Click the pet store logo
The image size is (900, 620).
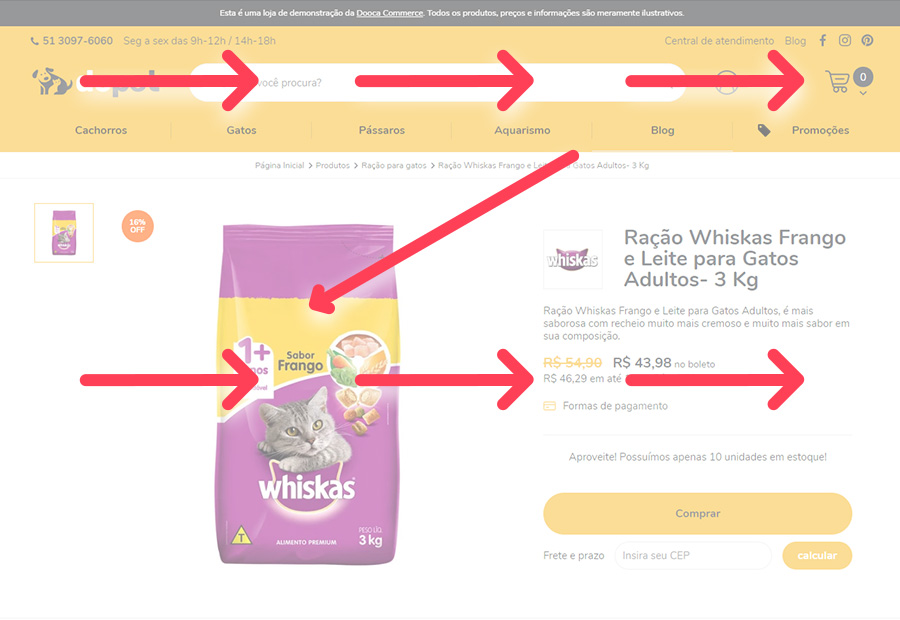tap(95, 82)
